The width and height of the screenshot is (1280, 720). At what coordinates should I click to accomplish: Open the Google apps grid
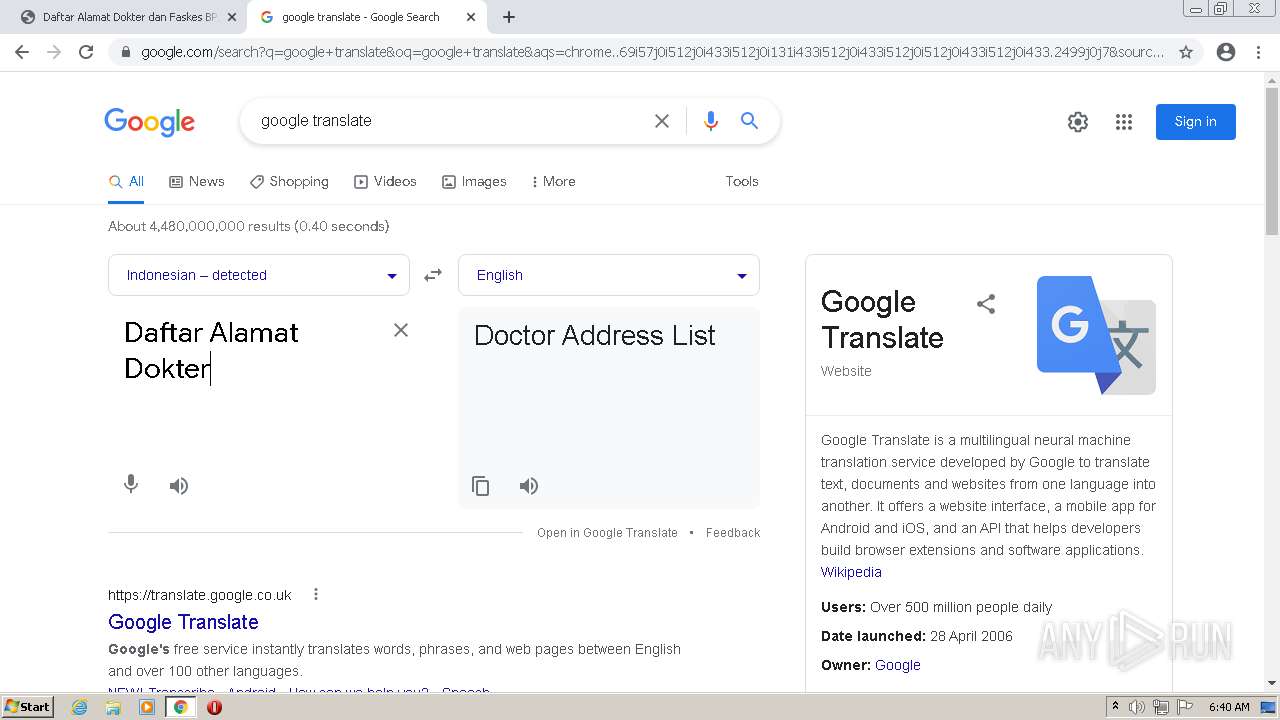coord(1124,122)
